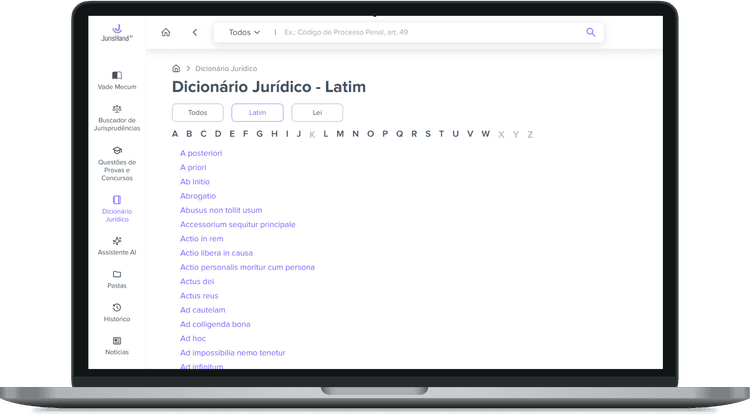
Task: Open Pastas folder icon
Action: (117, 274)
